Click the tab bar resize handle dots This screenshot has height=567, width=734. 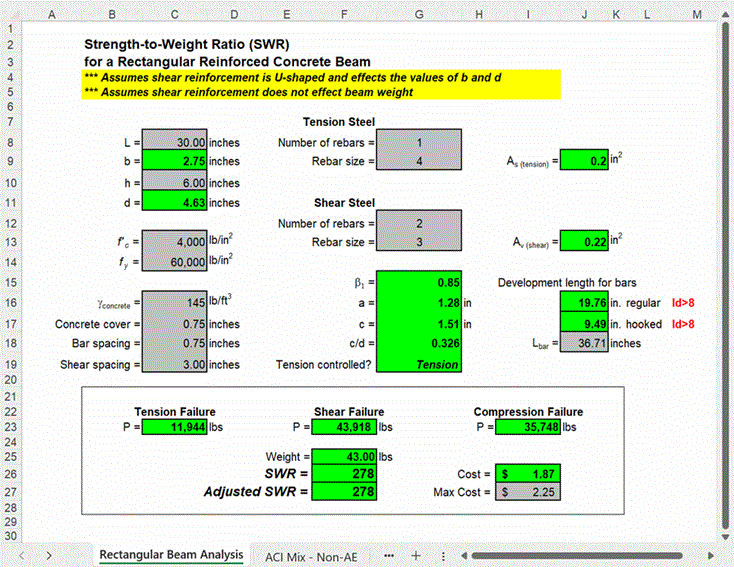443,555
